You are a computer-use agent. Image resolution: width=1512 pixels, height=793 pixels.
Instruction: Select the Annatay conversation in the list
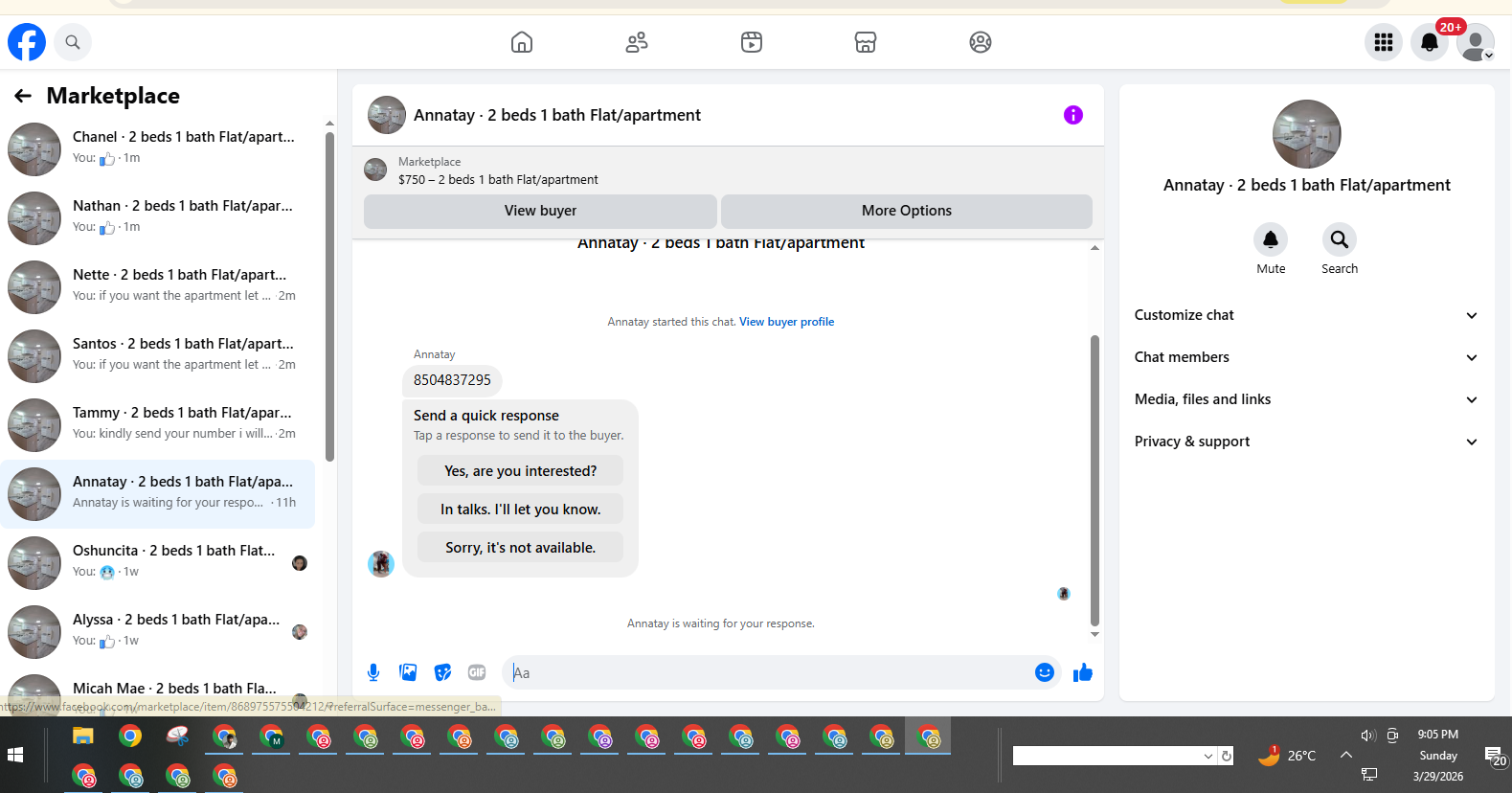pos(158,493)
